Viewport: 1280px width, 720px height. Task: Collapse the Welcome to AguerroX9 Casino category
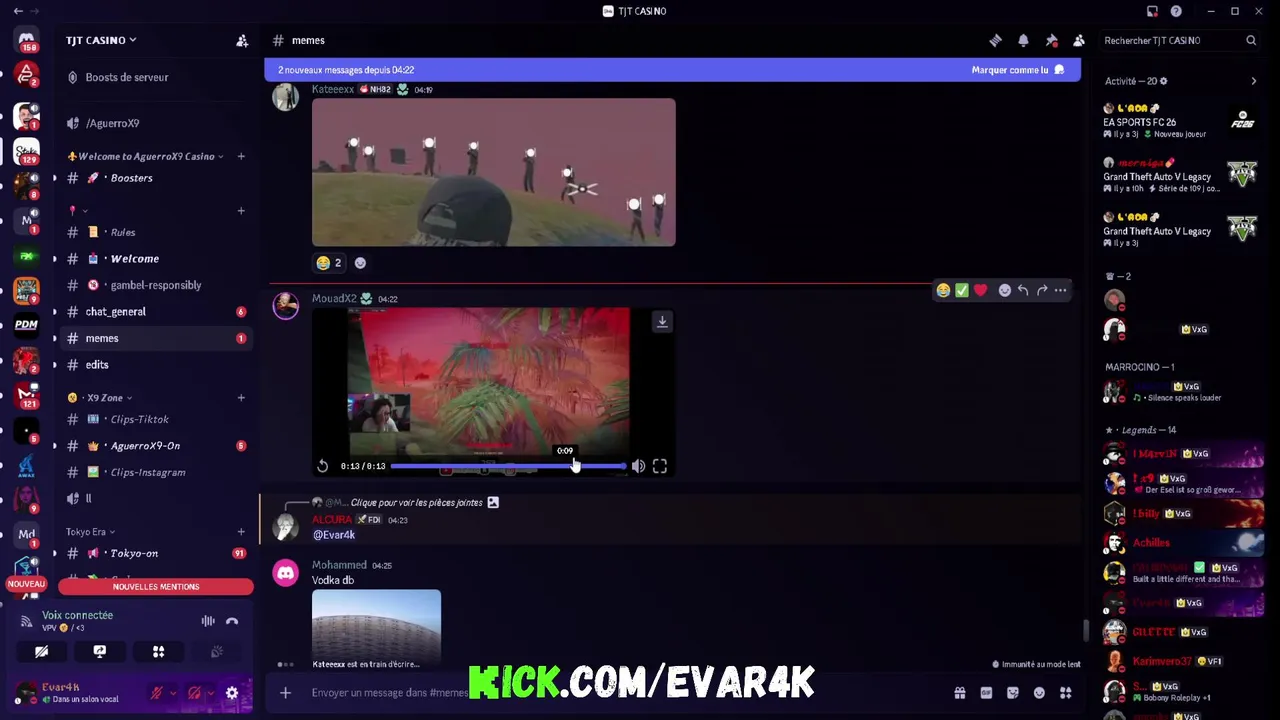(145, 156)
